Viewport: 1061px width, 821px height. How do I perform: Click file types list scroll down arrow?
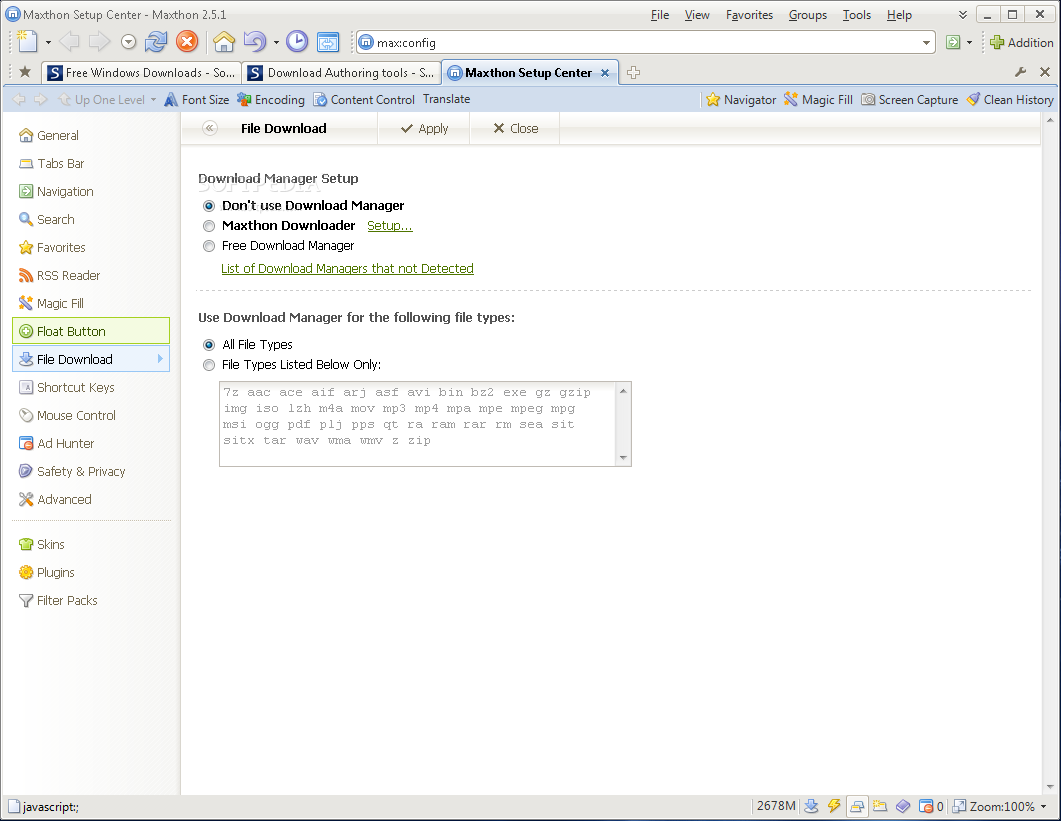623,458
